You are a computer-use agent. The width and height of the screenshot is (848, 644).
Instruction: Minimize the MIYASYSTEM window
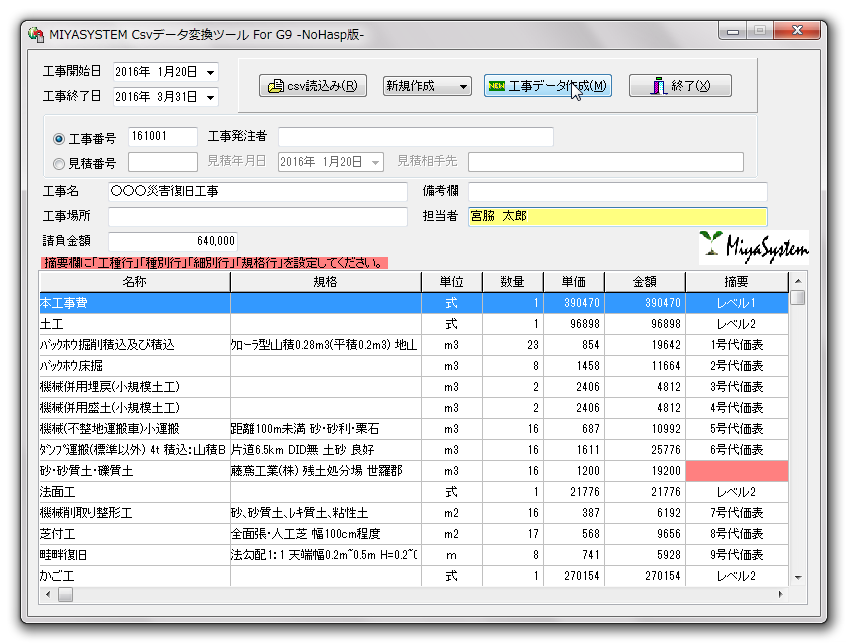click(x=732, y=31)
